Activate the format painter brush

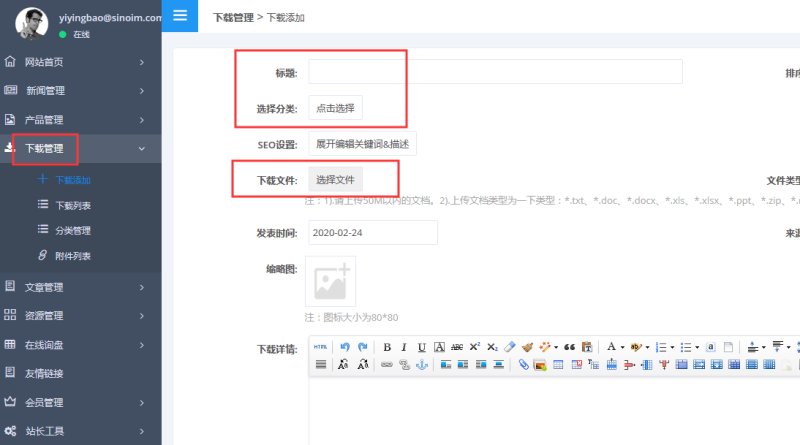point(528,347)
